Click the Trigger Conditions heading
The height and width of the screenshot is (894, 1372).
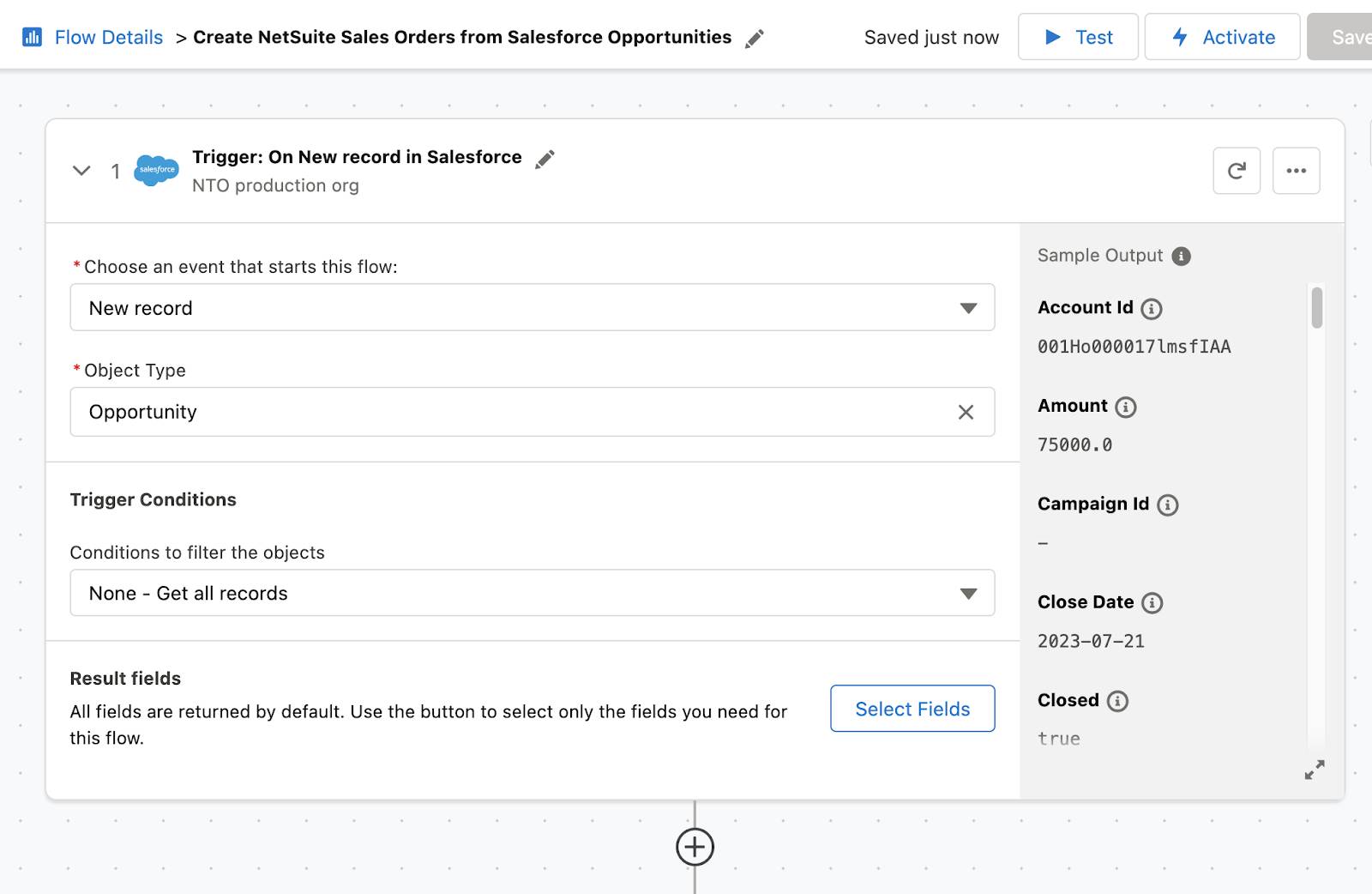coord(153,499)
